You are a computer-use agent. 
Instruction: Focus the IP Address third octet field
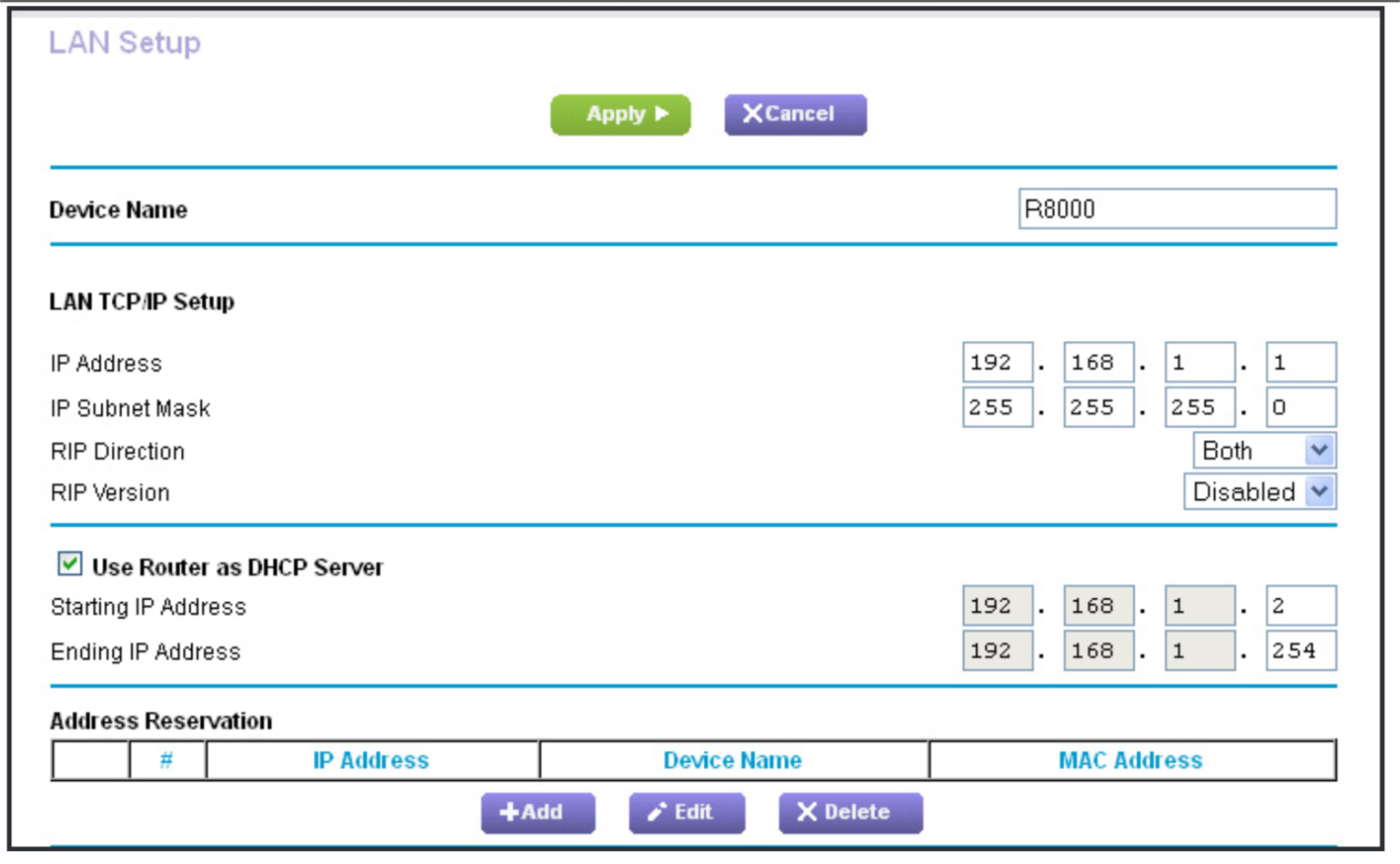[x=1198, y=362]
